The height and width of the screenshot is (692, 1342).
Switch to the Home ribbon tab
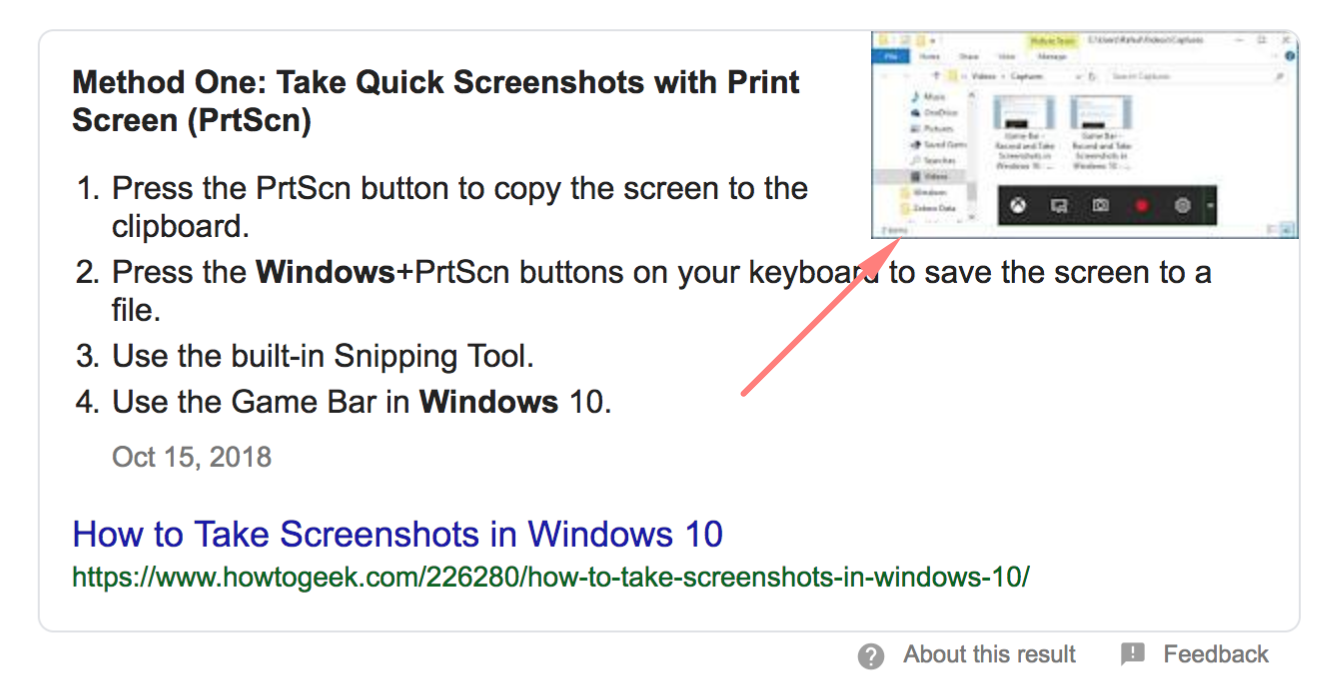(929, 57)
